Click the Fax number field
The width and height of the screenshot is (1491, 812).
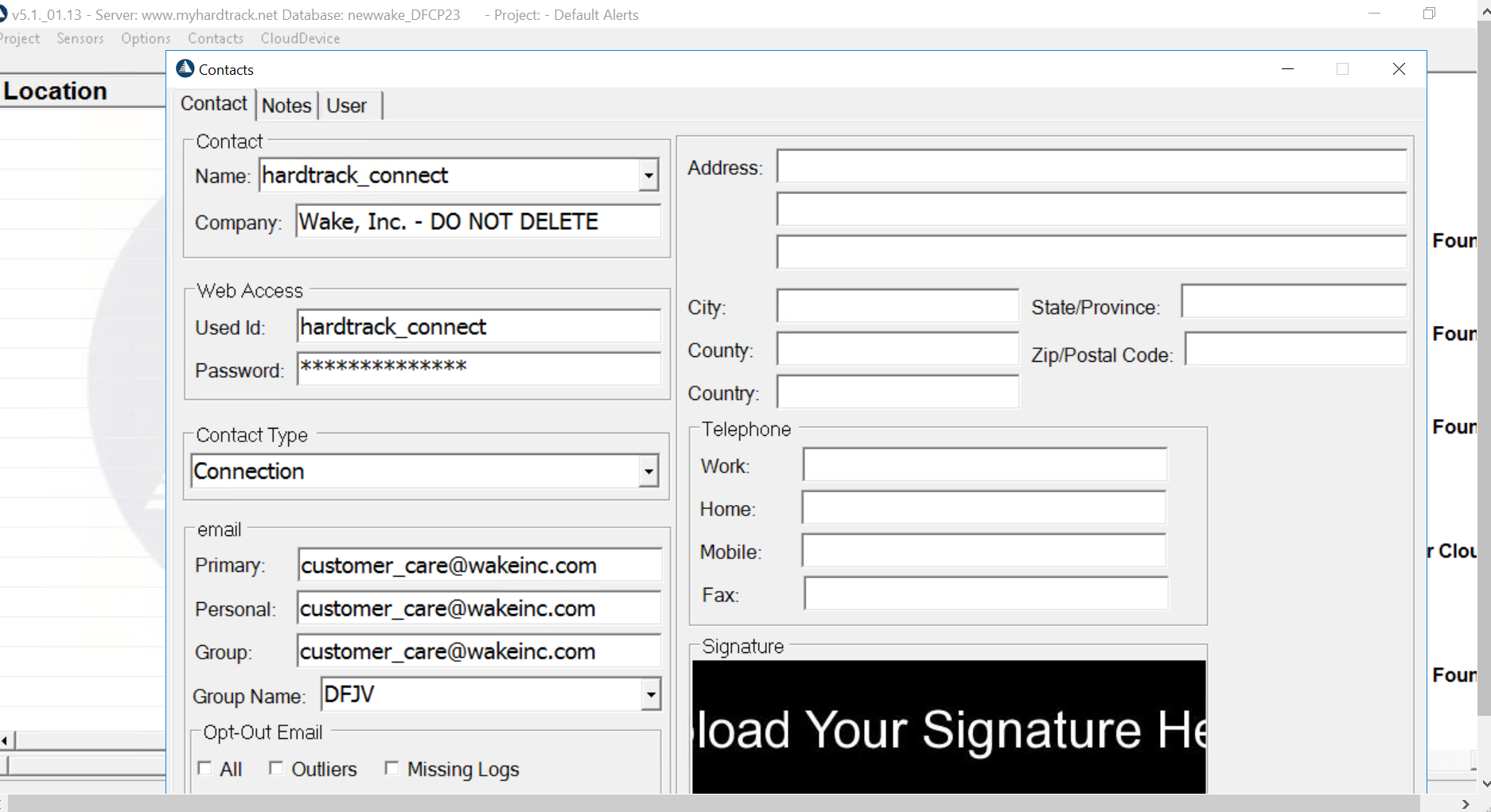click(987, 593)
